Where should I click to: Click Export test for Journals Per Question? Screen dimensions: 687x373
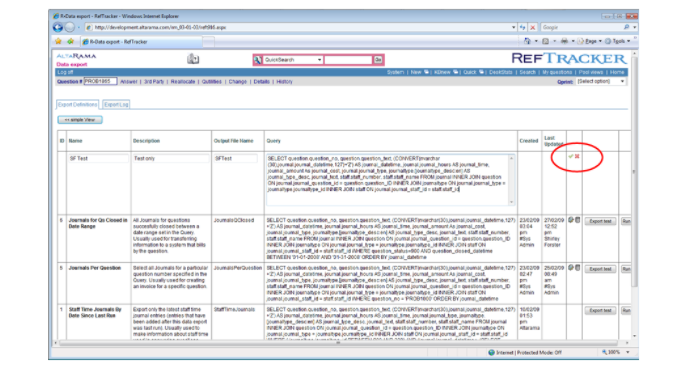click(x=600, y=269)
